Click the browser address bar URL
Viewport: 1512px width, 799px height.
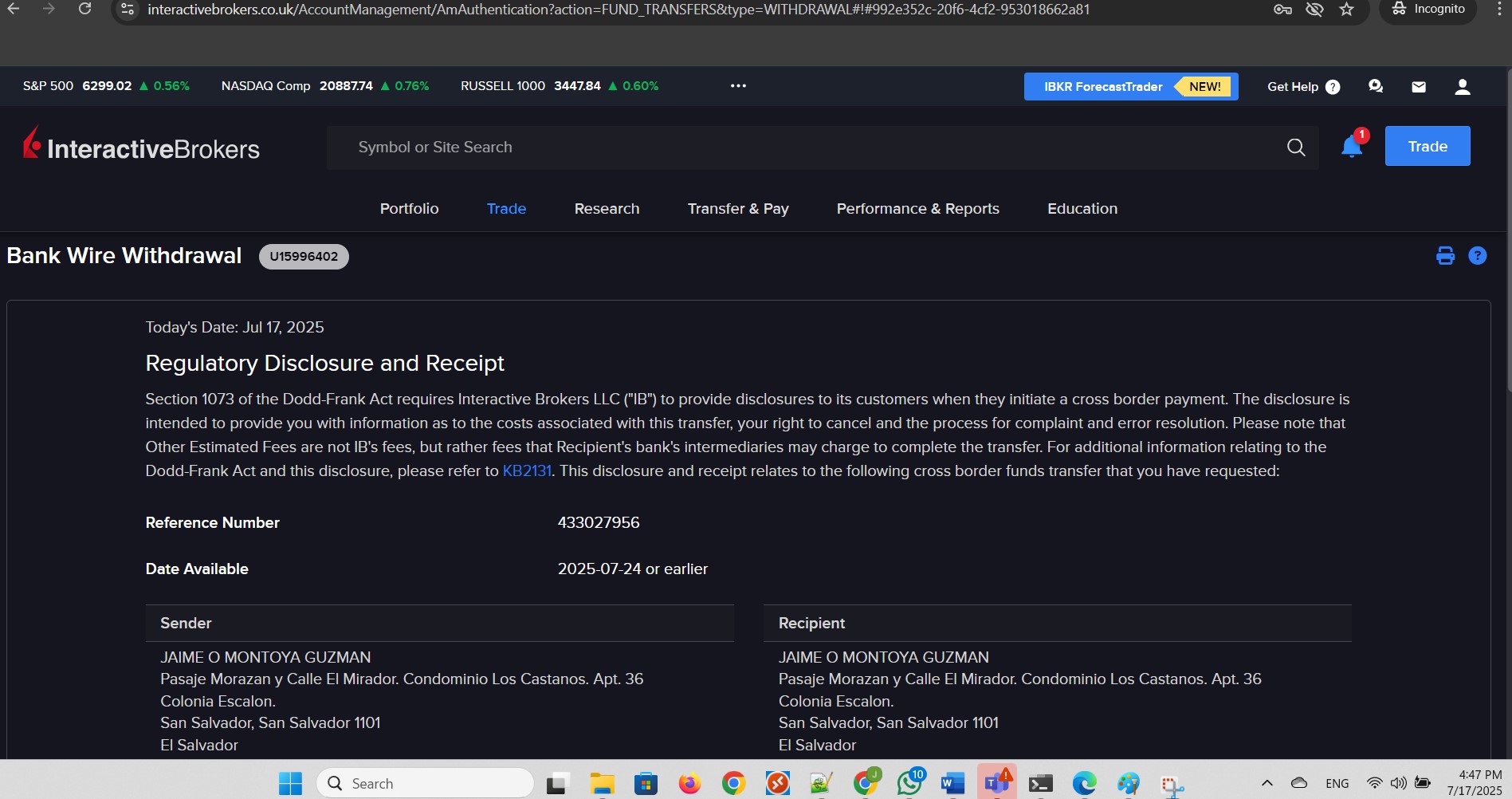point(619,10)
